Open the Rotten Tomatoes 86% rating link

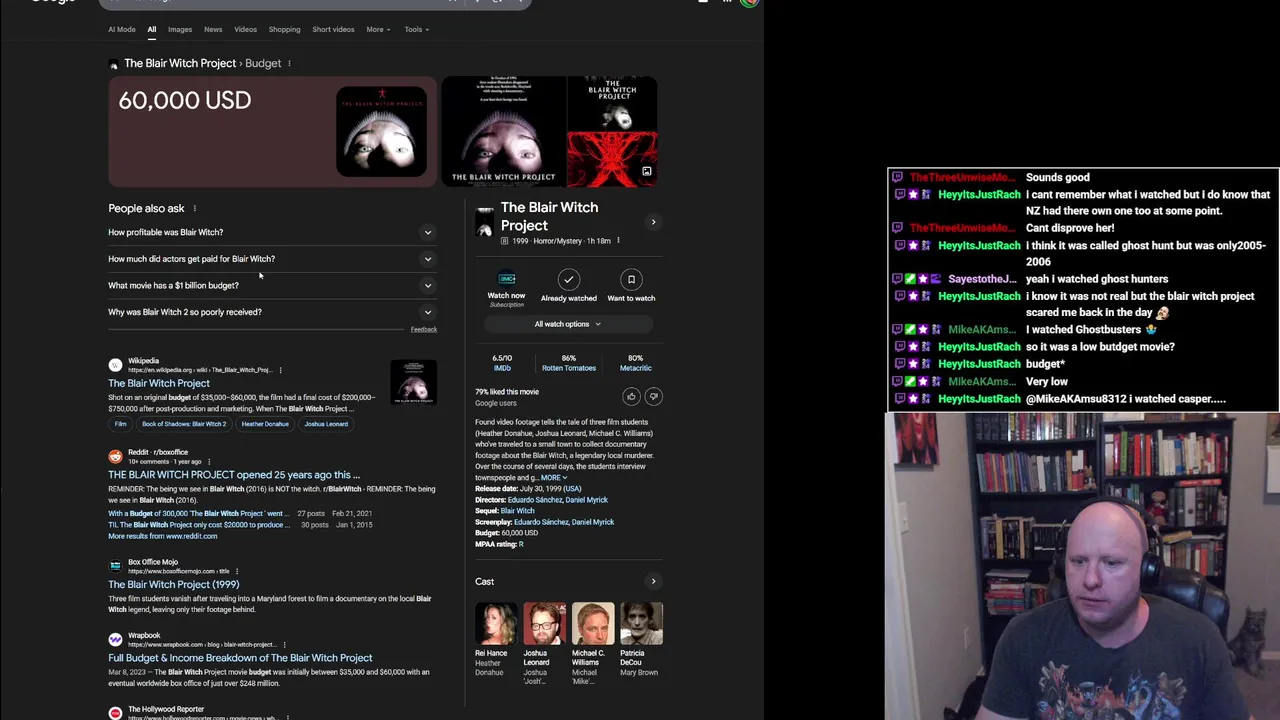tap(568, 363)
